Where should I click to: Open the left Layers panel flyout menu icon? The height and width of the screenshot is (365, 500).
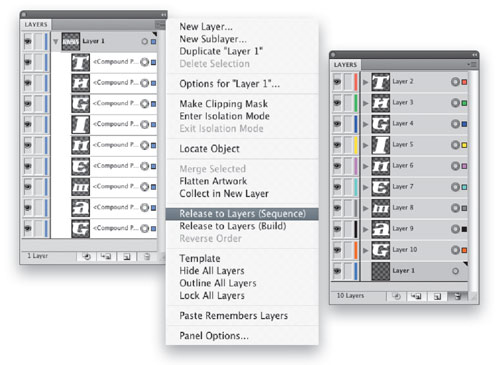(160, 24)
